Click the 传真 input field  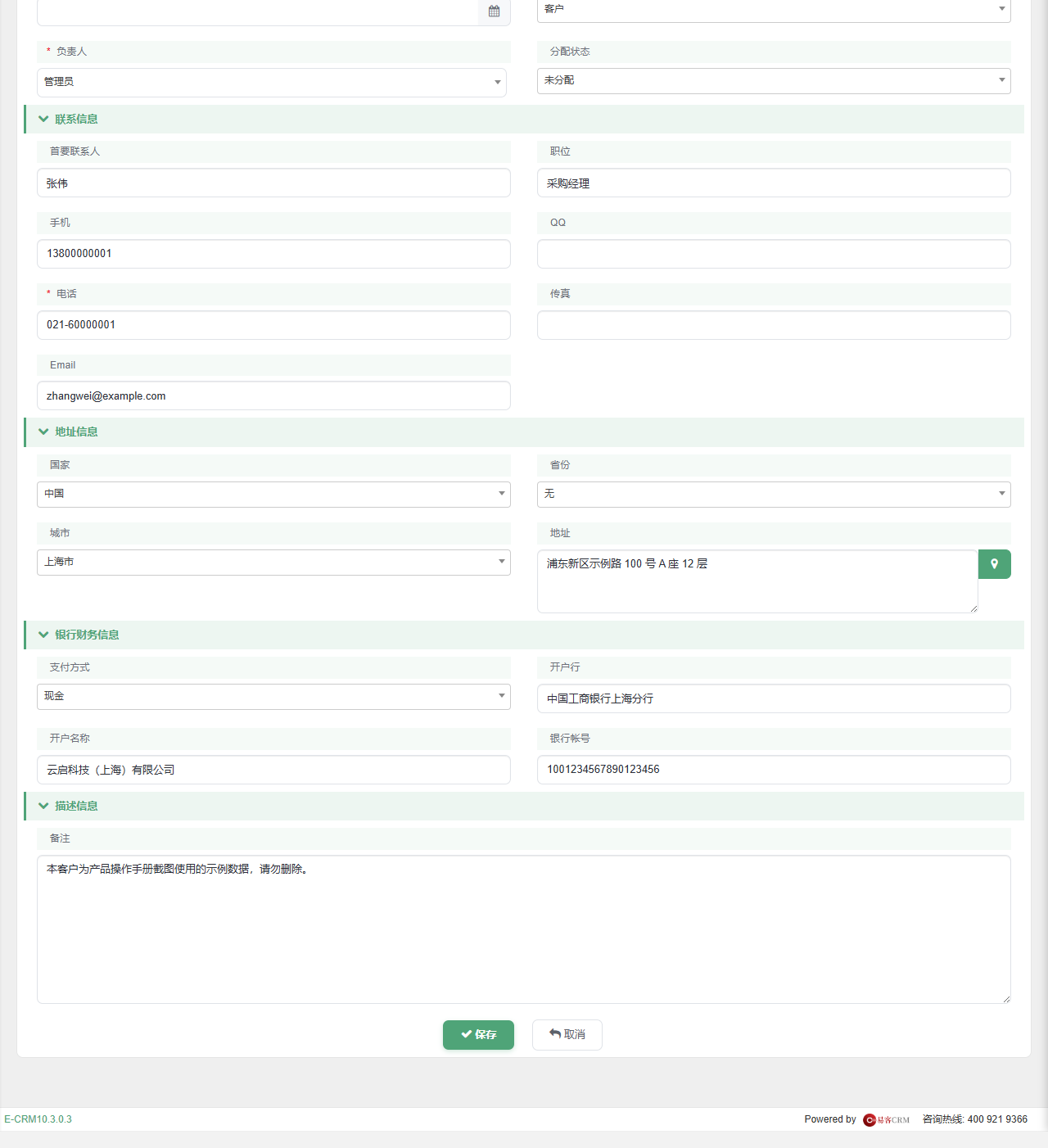pyautogui.click(x=774, y=325)
